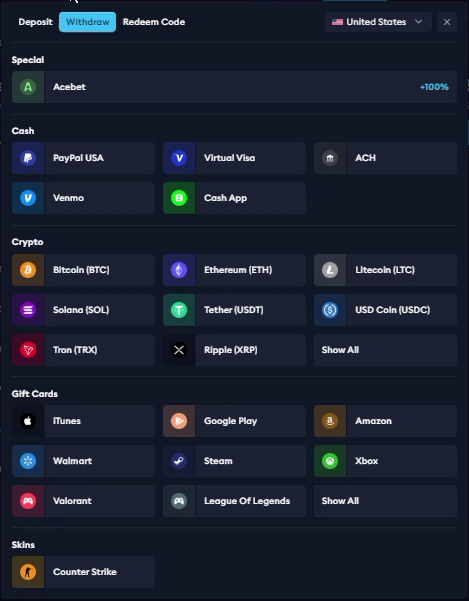Viewport: 469px width, 601px height.
Task: Select Steam gift card
Action: (234, 461)
